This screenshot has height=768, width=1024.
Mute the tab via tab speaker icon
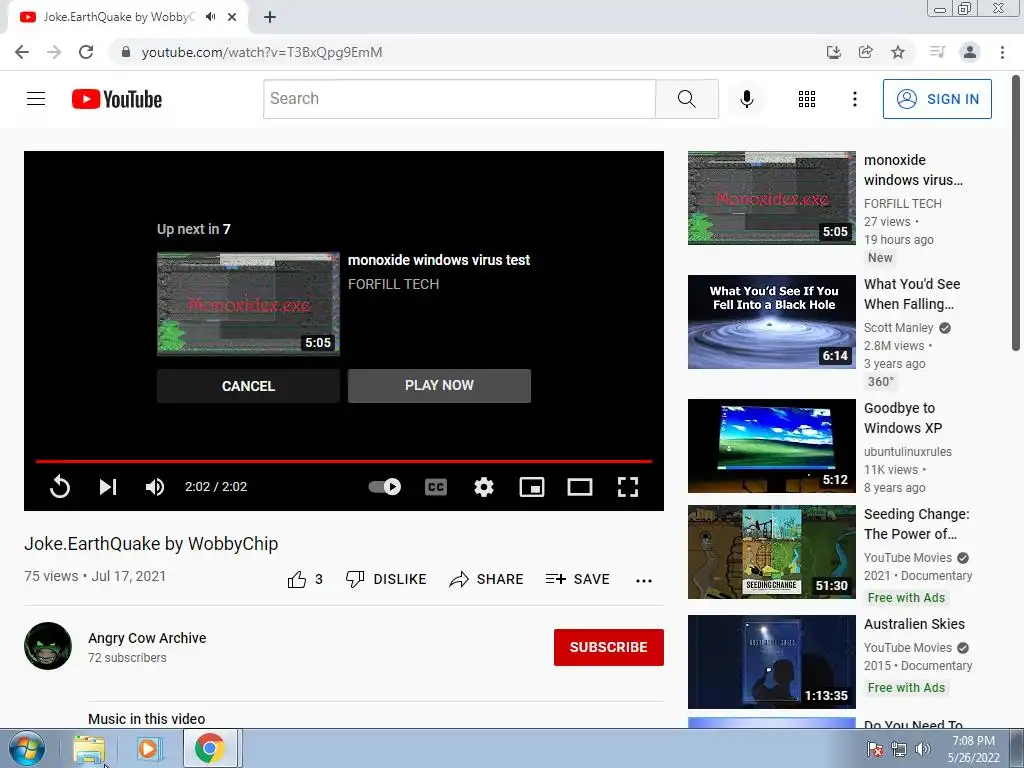tap(210, 17)
